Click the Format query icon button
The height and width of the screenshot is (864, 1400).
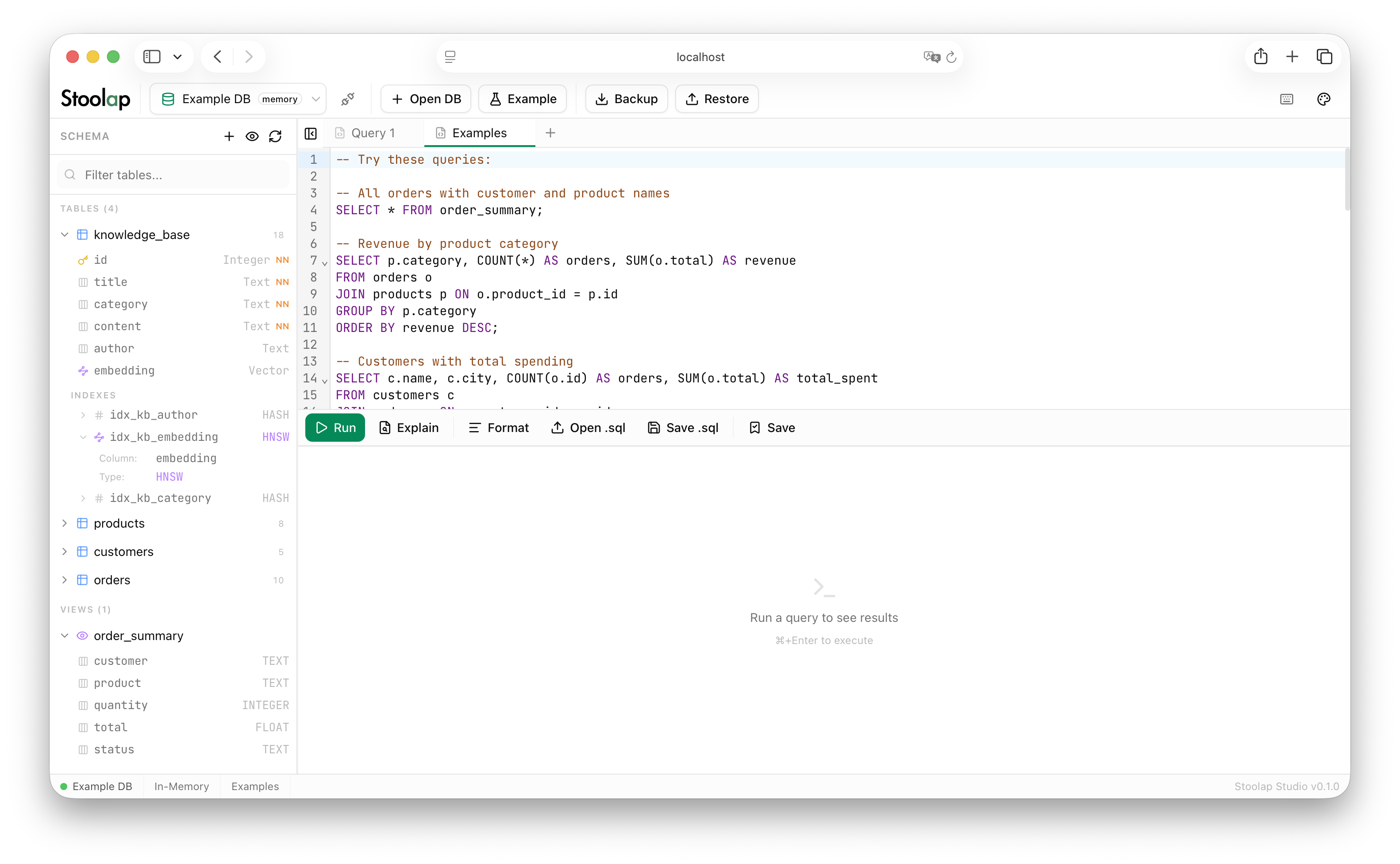pos(499,428)
